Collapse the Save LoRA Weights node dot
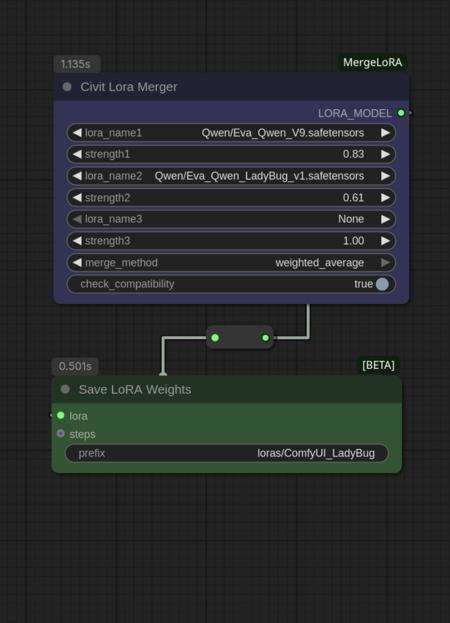Screen dimensions: 450x623 point(65,389)
